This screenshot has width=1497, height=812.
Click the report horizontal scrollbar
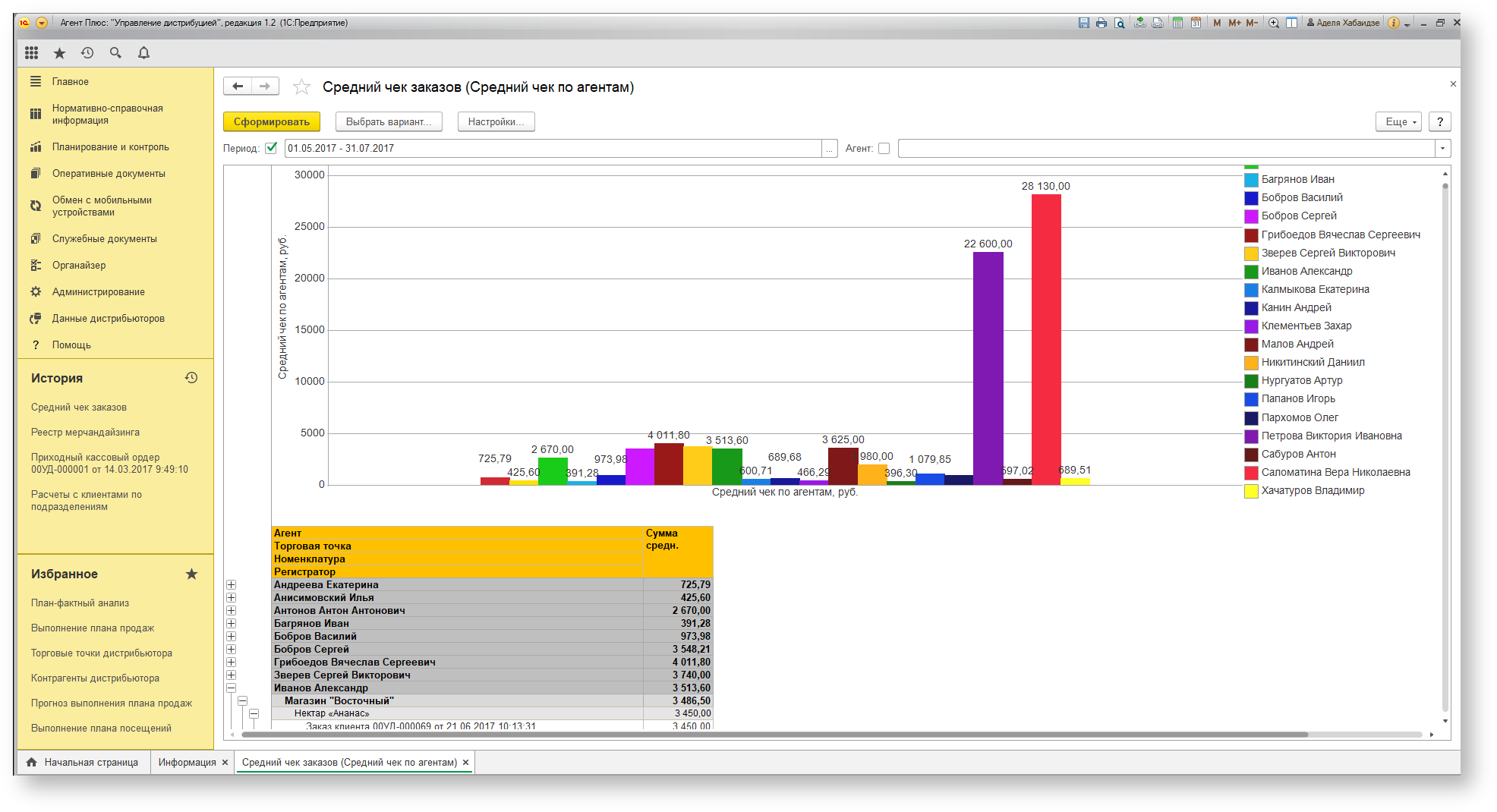point(774,735)
